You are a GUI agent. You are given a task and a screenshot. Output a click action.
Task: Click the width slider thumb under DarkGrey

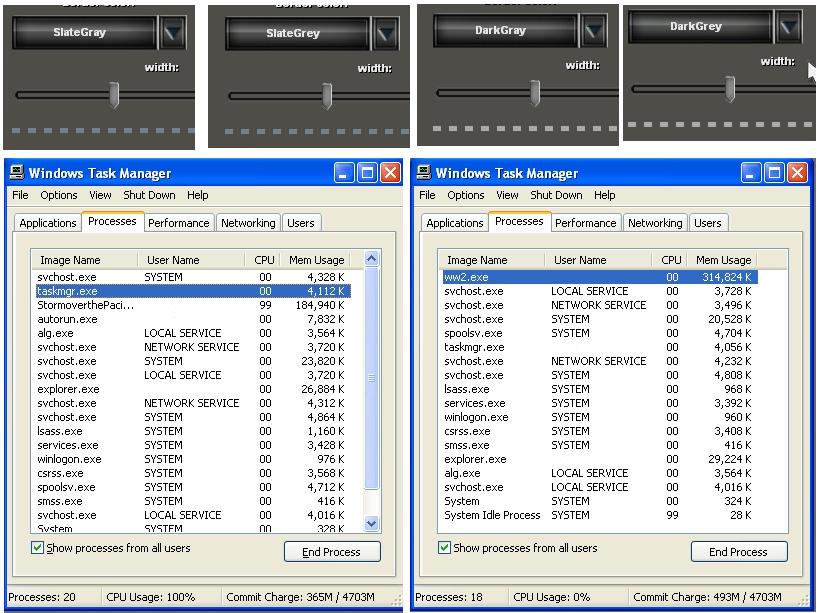pos(730,89)
